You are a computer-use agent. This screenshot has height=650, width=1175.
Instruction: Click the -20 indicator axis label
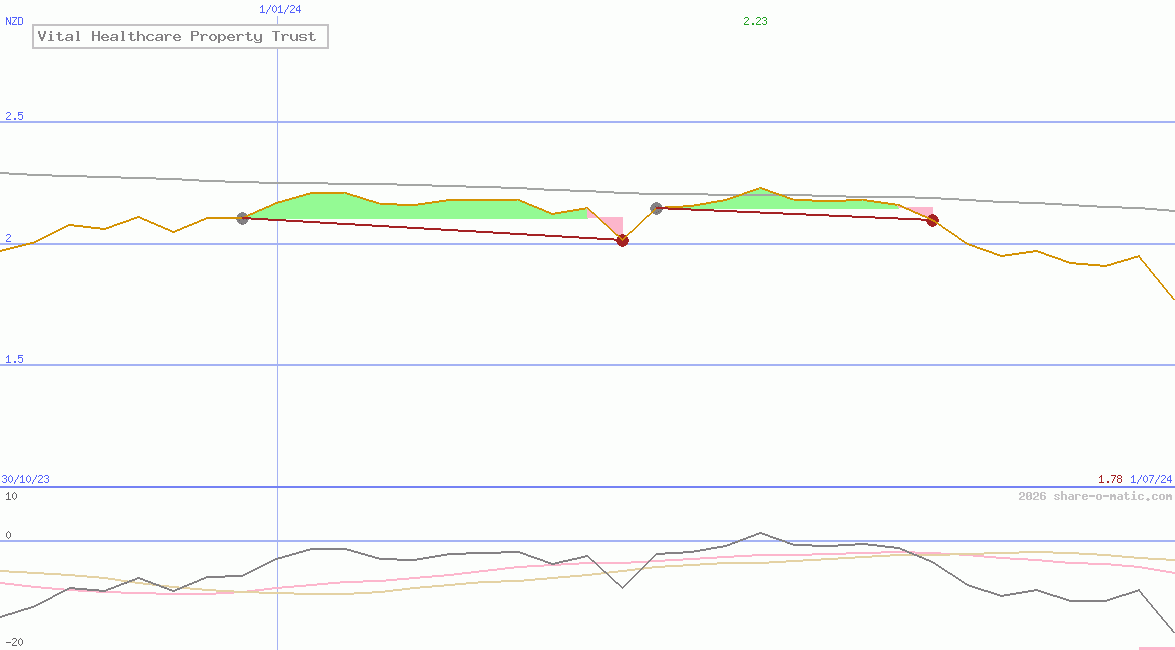point(14,643)
